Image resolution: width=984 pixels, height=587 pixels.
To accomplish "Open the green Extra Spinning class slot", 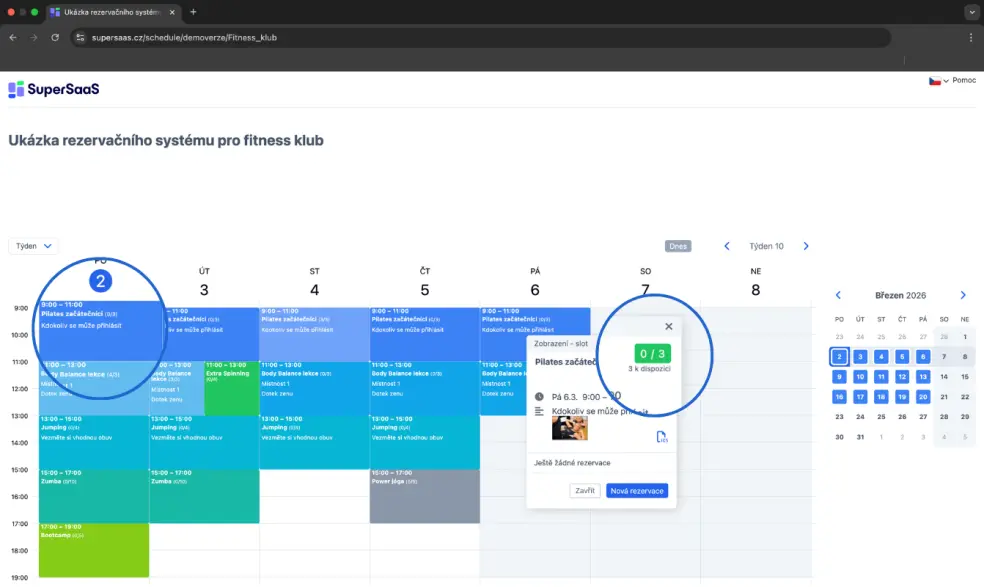I will (x=231, y=388).
